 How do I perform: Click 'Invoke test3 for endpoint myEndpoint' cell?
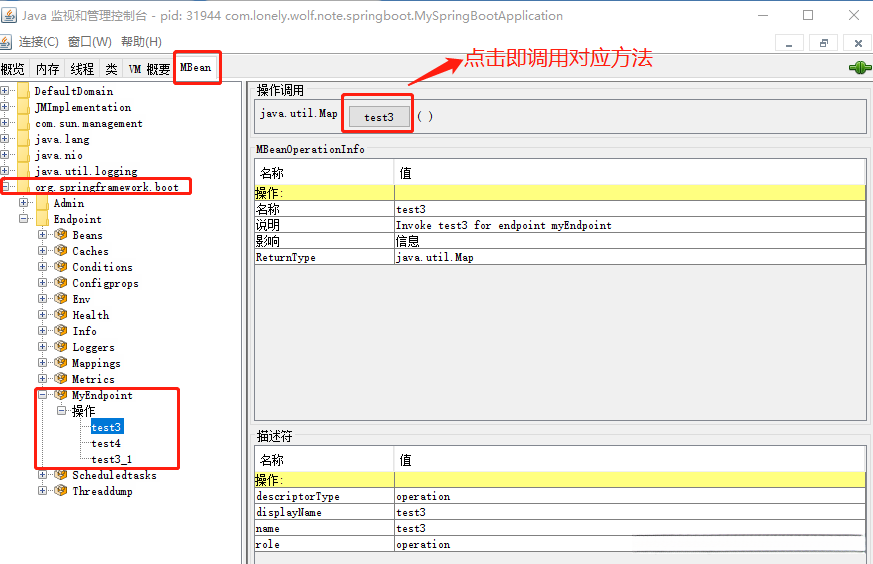point(630,225)
